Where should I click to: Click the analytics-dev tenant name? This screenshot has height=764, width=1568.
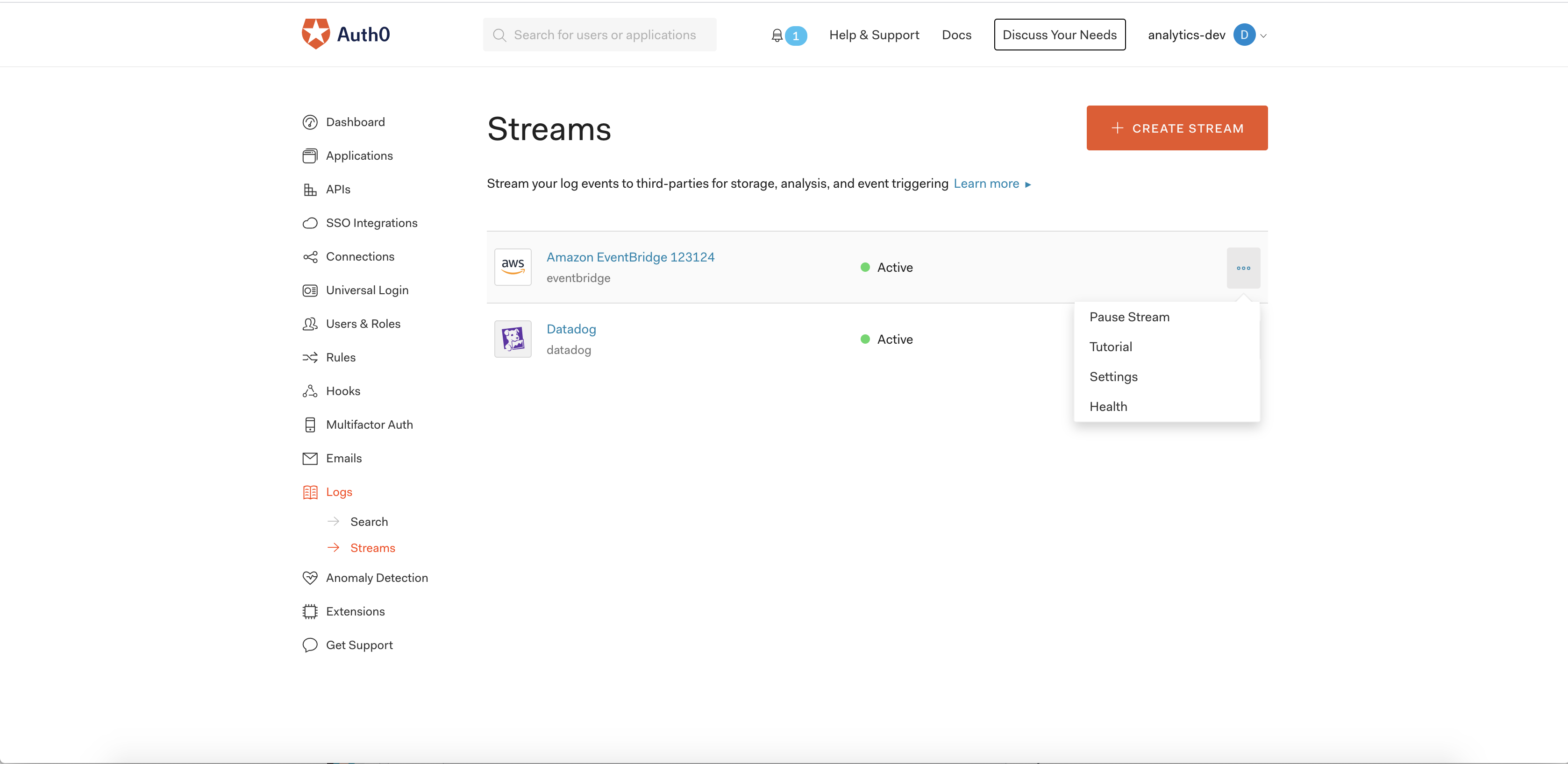pos(1186,35)
